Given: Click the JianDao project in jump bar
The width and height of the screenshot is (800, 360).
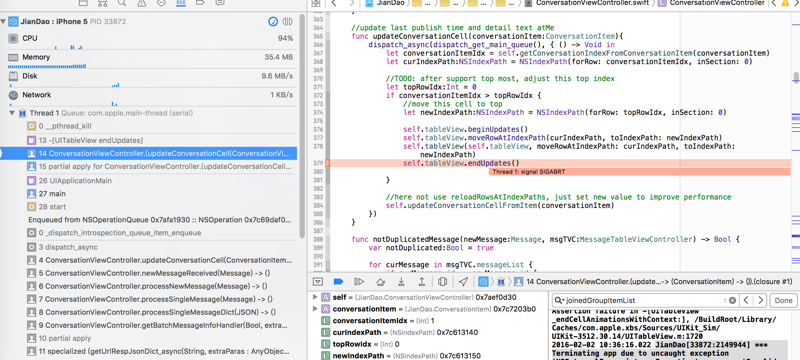Looking at the screenshot, I should click(x=386, y=3).
